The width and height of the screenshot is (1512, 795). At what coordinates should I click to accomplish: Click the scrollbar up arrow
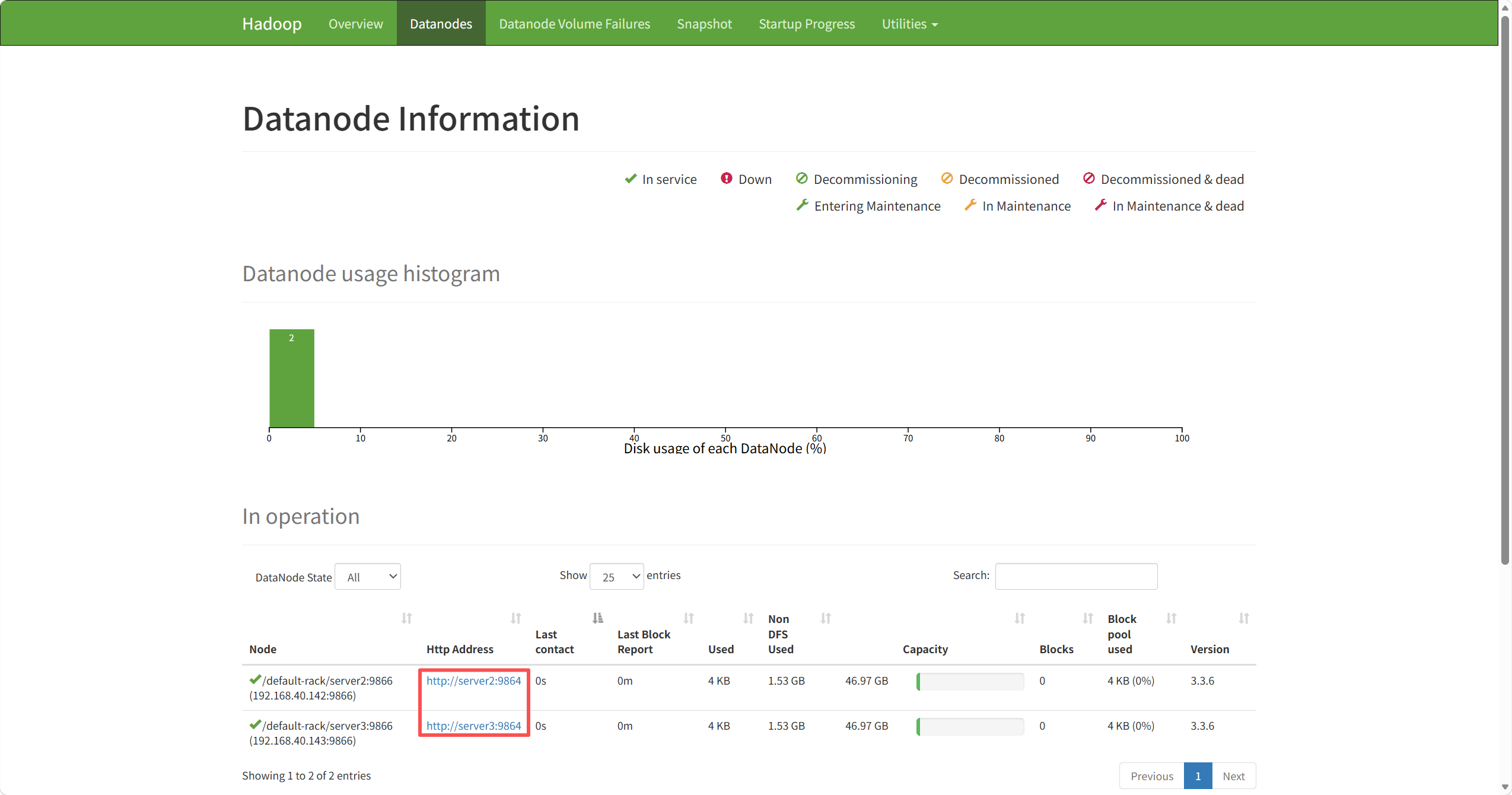tap(1505, 8)
